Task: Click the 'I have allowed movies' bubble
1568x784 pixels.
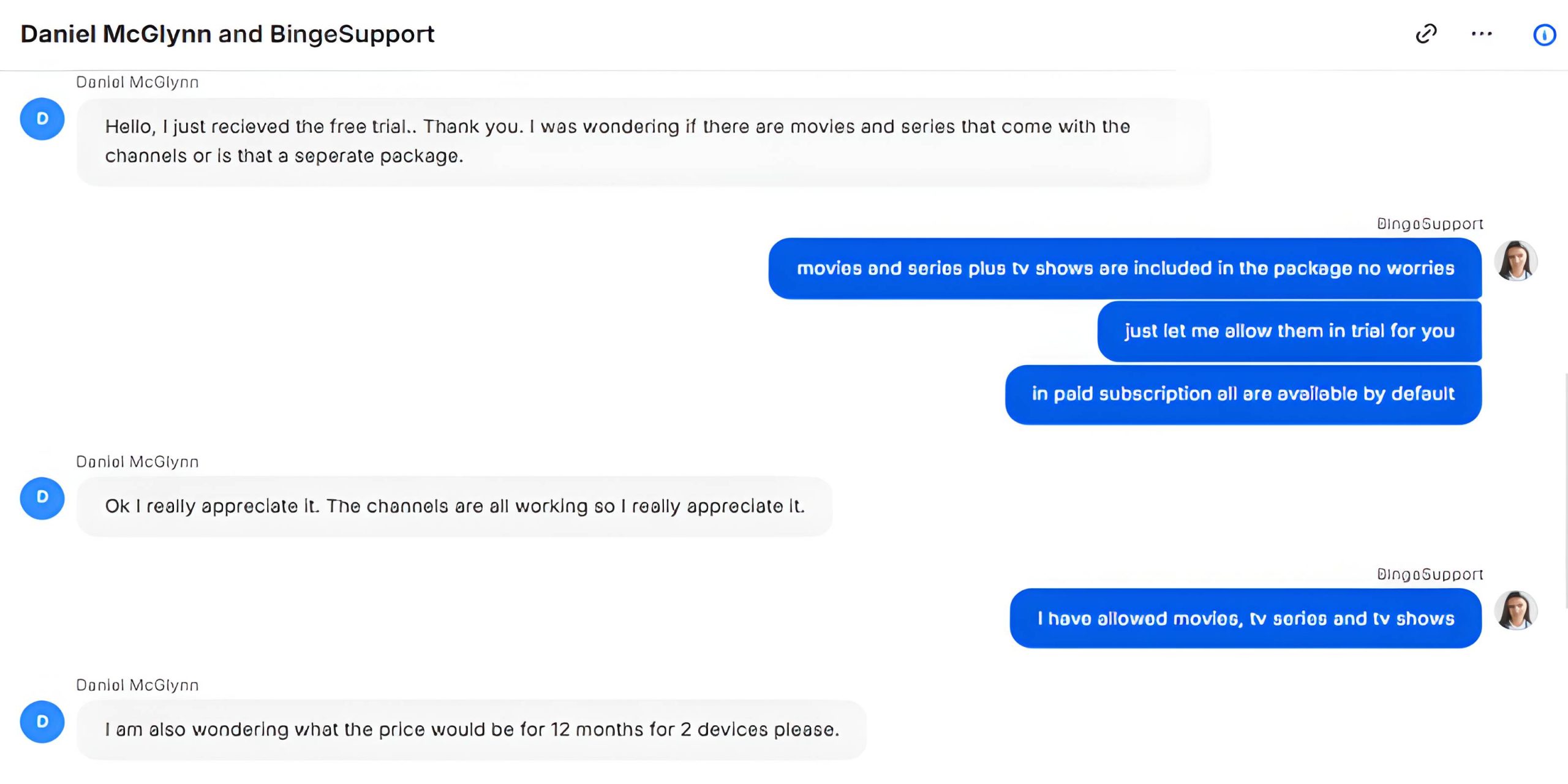Action: coord(1245,619)
